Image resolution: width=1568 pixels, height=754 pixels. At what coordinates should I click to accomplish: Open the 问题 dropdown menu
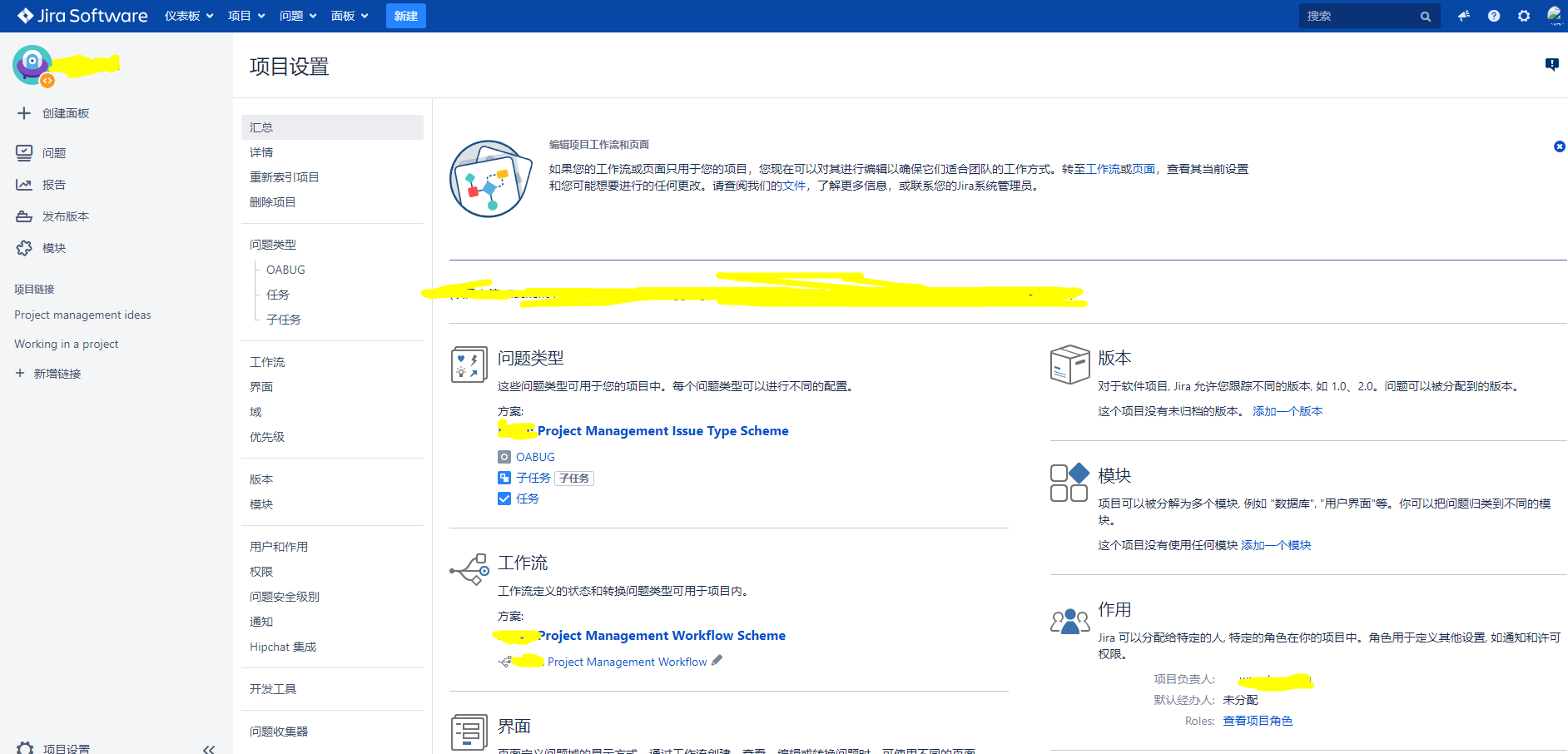point(297,15)
